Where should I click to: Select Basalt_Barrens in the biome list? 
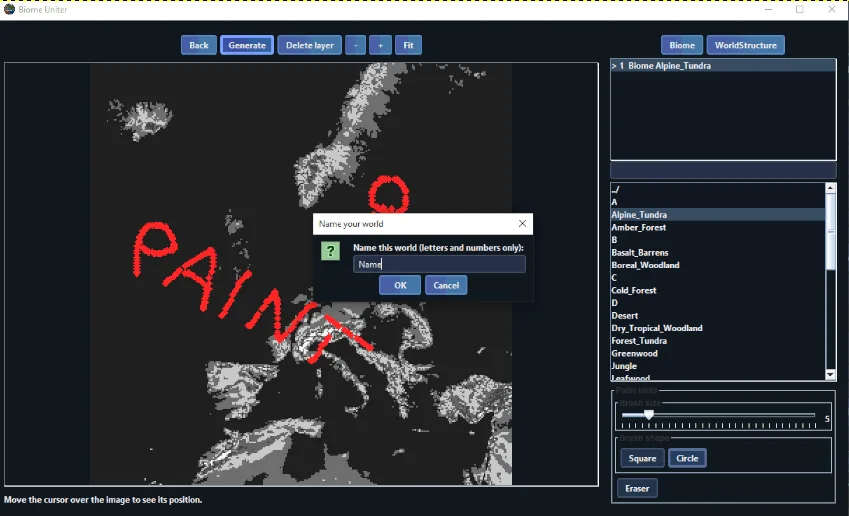click(x=718, y=252)
